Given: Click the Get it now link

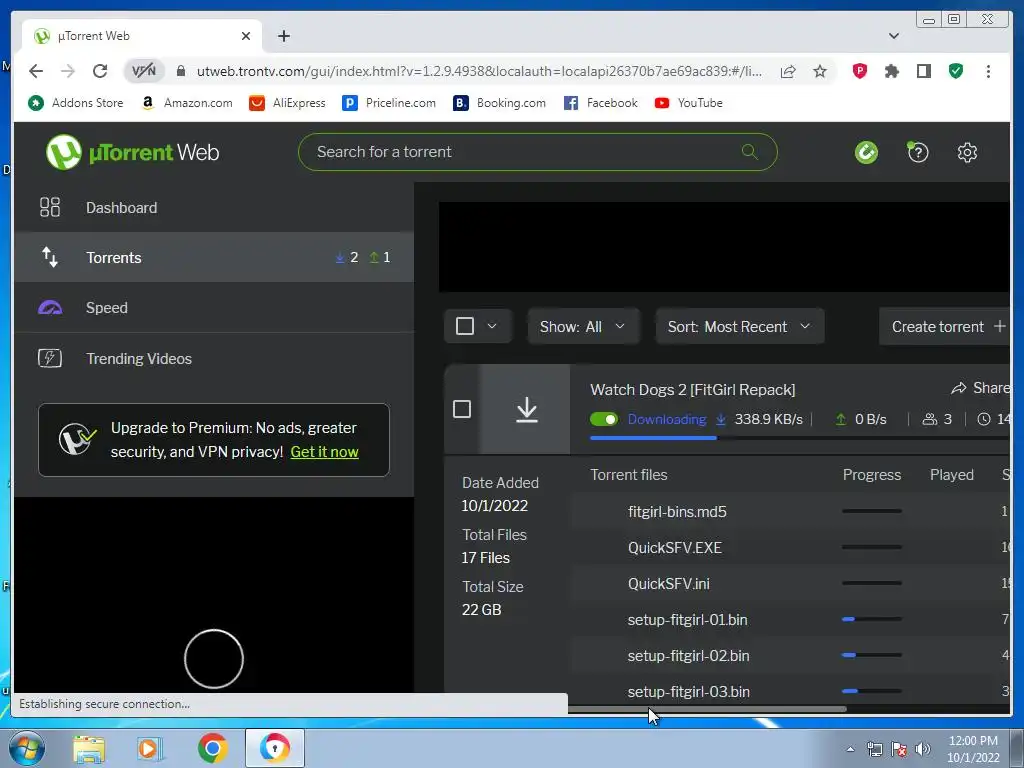Looking at the screenshot, I should [324, 452].
